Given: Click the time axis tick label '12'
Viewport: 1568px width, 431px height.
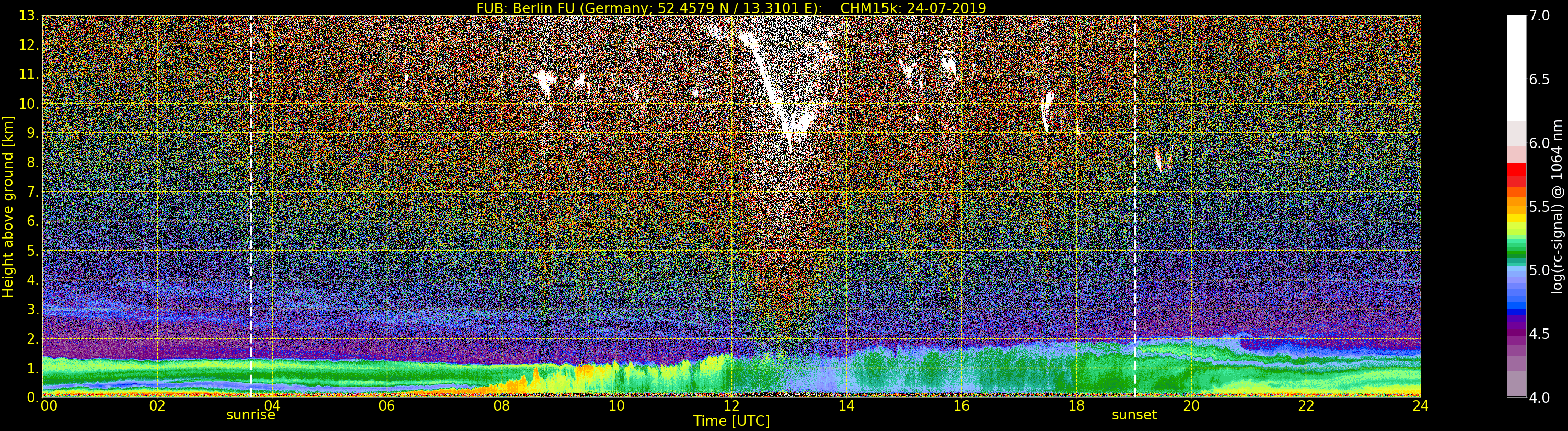Looking at the screenshot, I should [731, 406].
